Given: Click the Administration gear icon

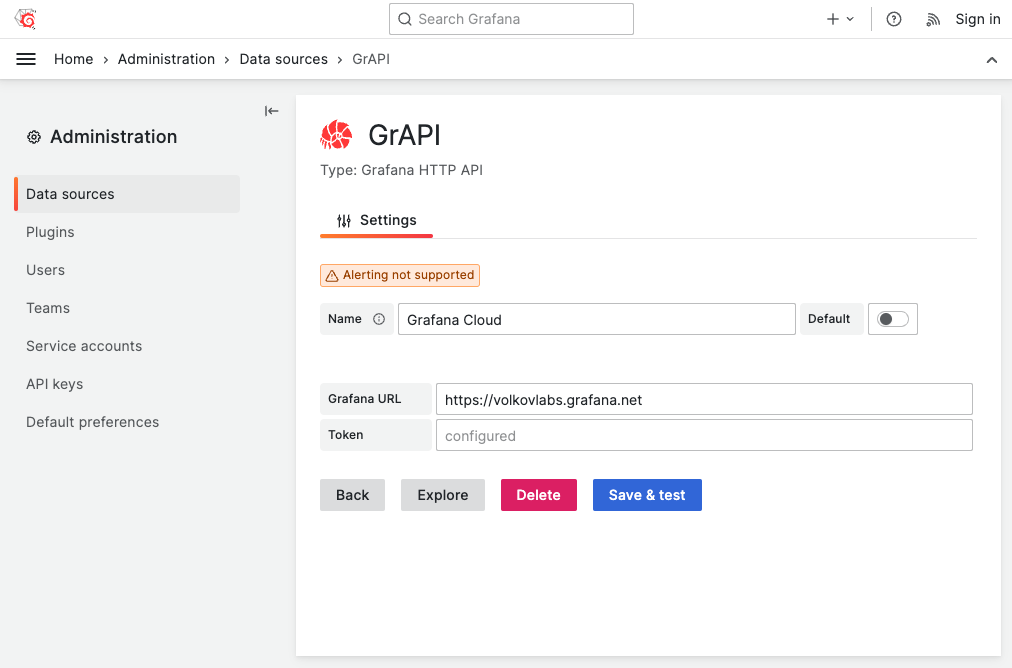Looking at the screenshot, I should (34, 137).
